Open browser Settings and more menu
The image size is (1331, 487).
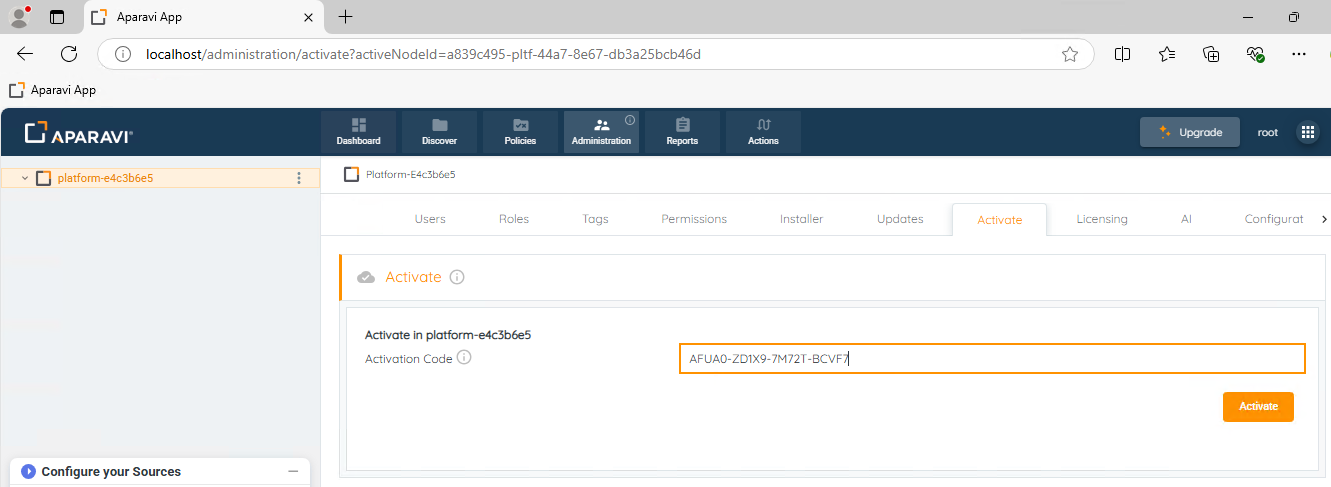tap(1299, 54)
